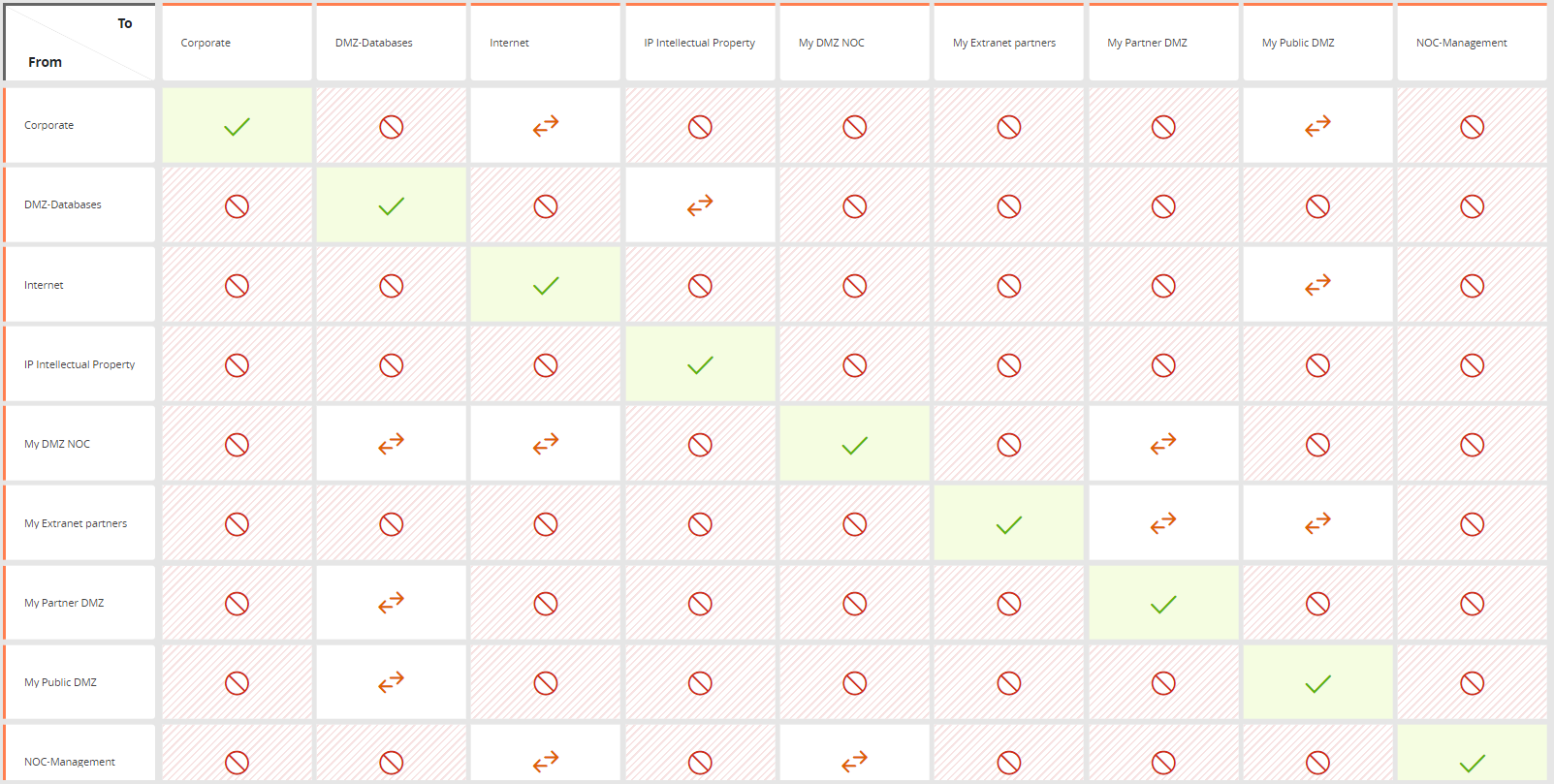
Task: Click My Extranet partners to My Partner DMZ arrows
Action: click(1163, 523)
